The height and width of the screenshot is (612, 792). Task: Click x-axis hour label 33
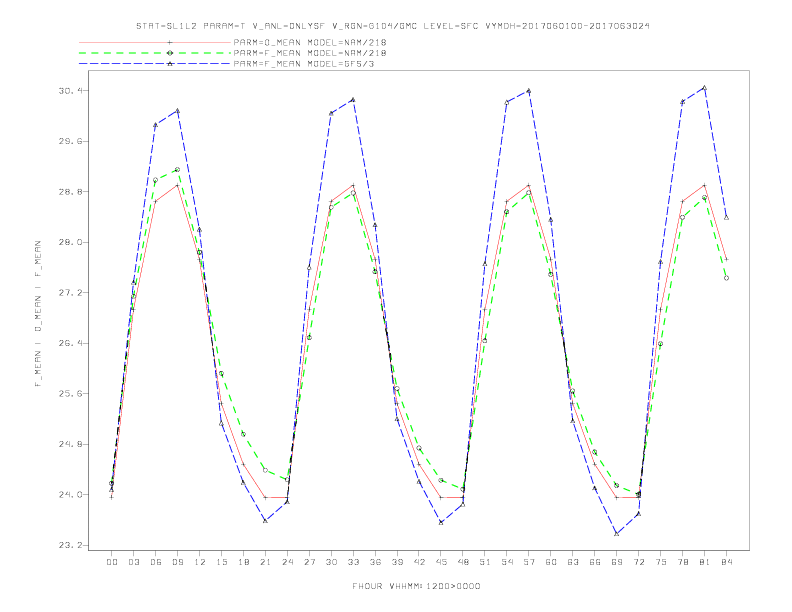tap(353, 562)
